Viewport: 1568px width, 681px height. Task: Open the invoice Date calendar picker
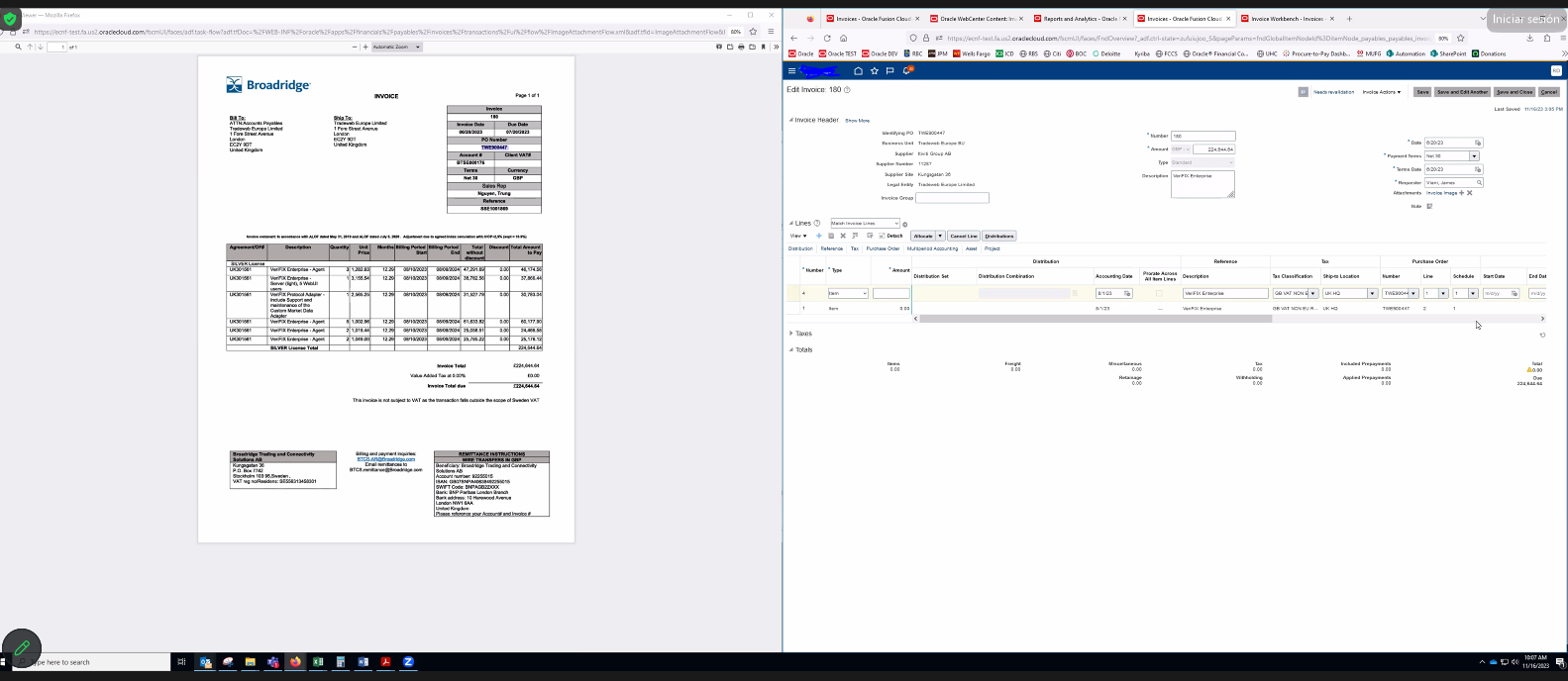pos(1478,143)
